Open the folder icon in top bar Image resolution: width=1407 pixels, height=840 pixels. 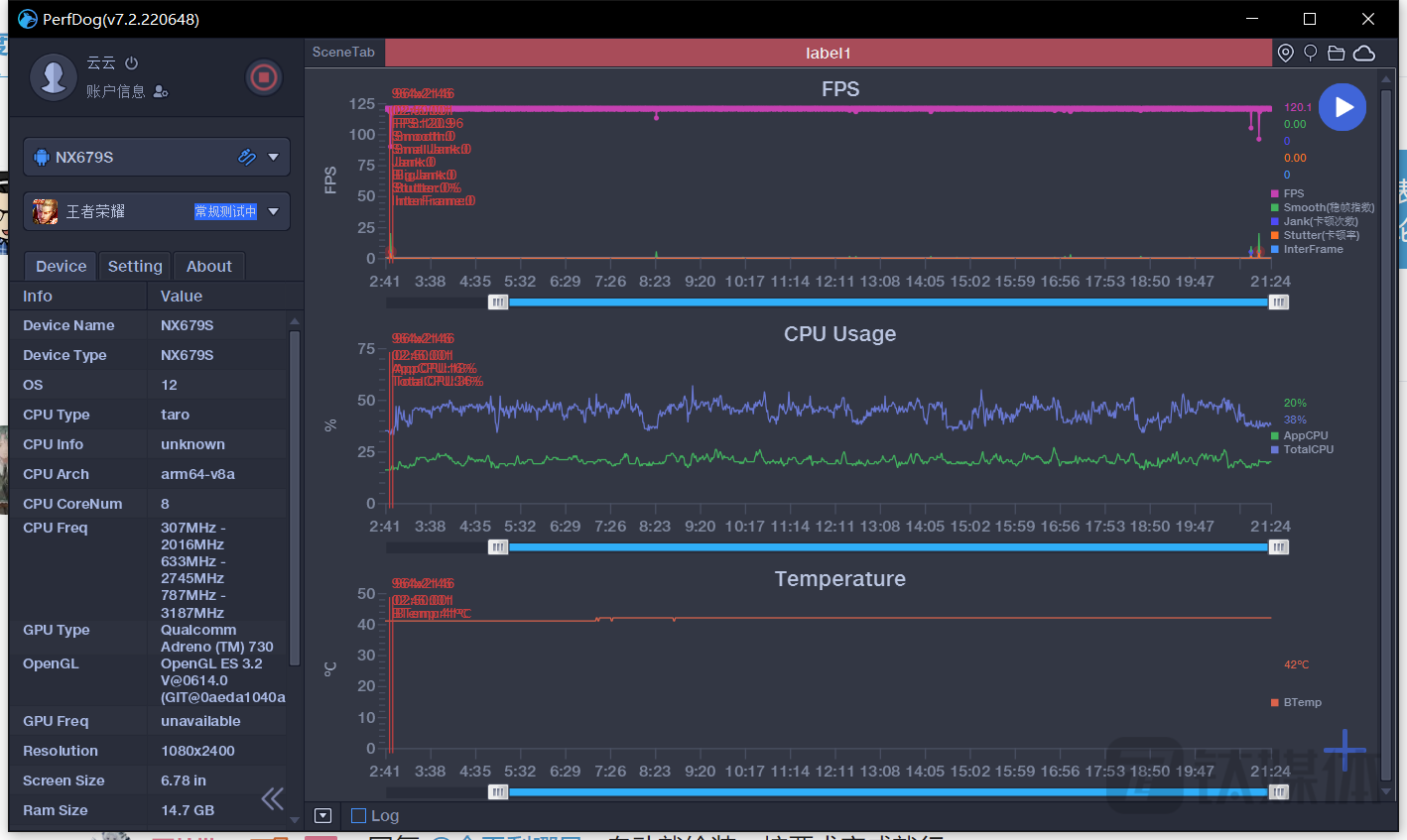(1336, 54)
